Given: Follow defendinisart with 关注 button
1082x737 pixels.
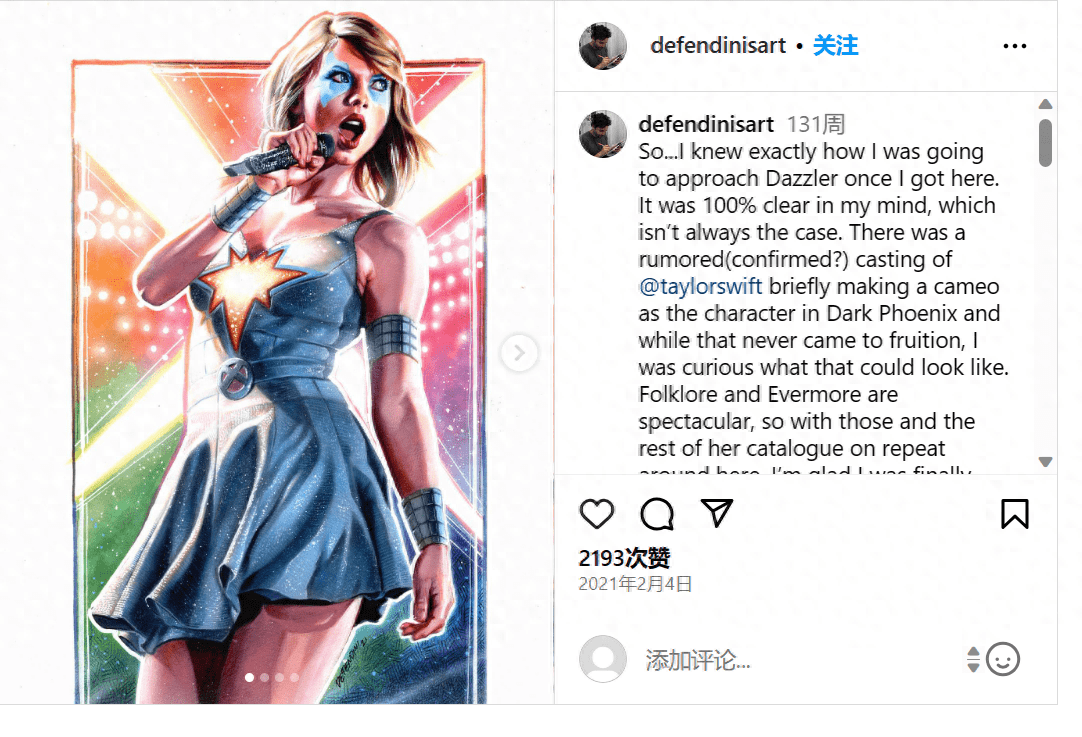Looking at the screenshot, I should pyautogui.click(x=835, y=46).
